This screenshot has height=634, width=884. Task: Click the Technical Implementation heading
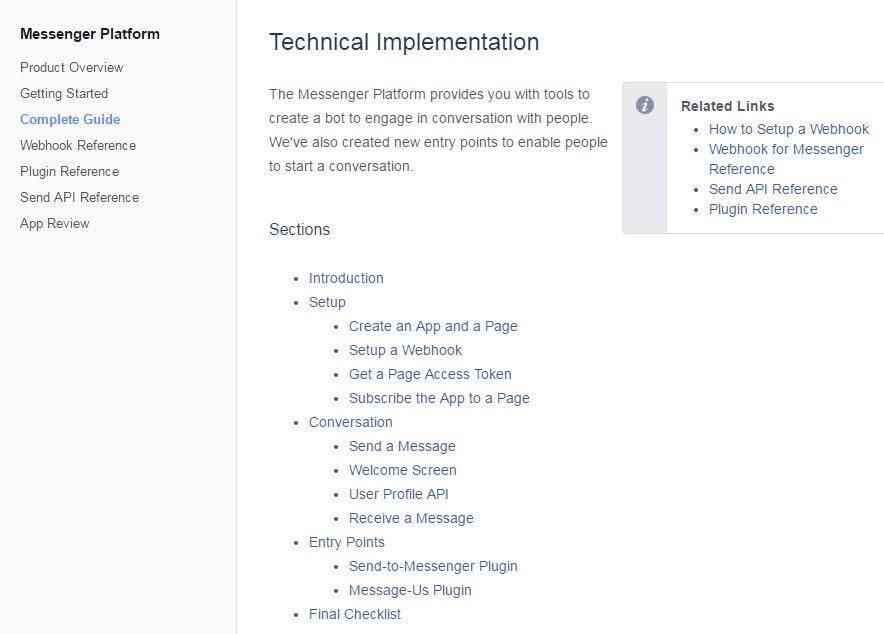[404, 42]
